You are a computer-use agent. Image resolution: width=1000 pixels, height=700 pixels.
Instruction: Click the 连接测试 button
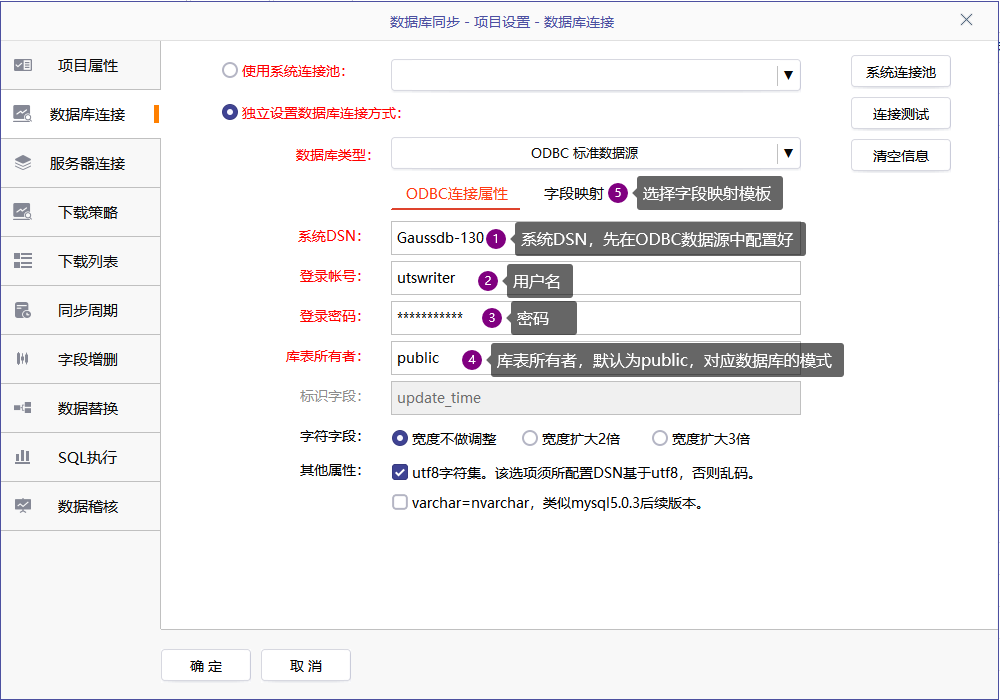pos(901,114)
